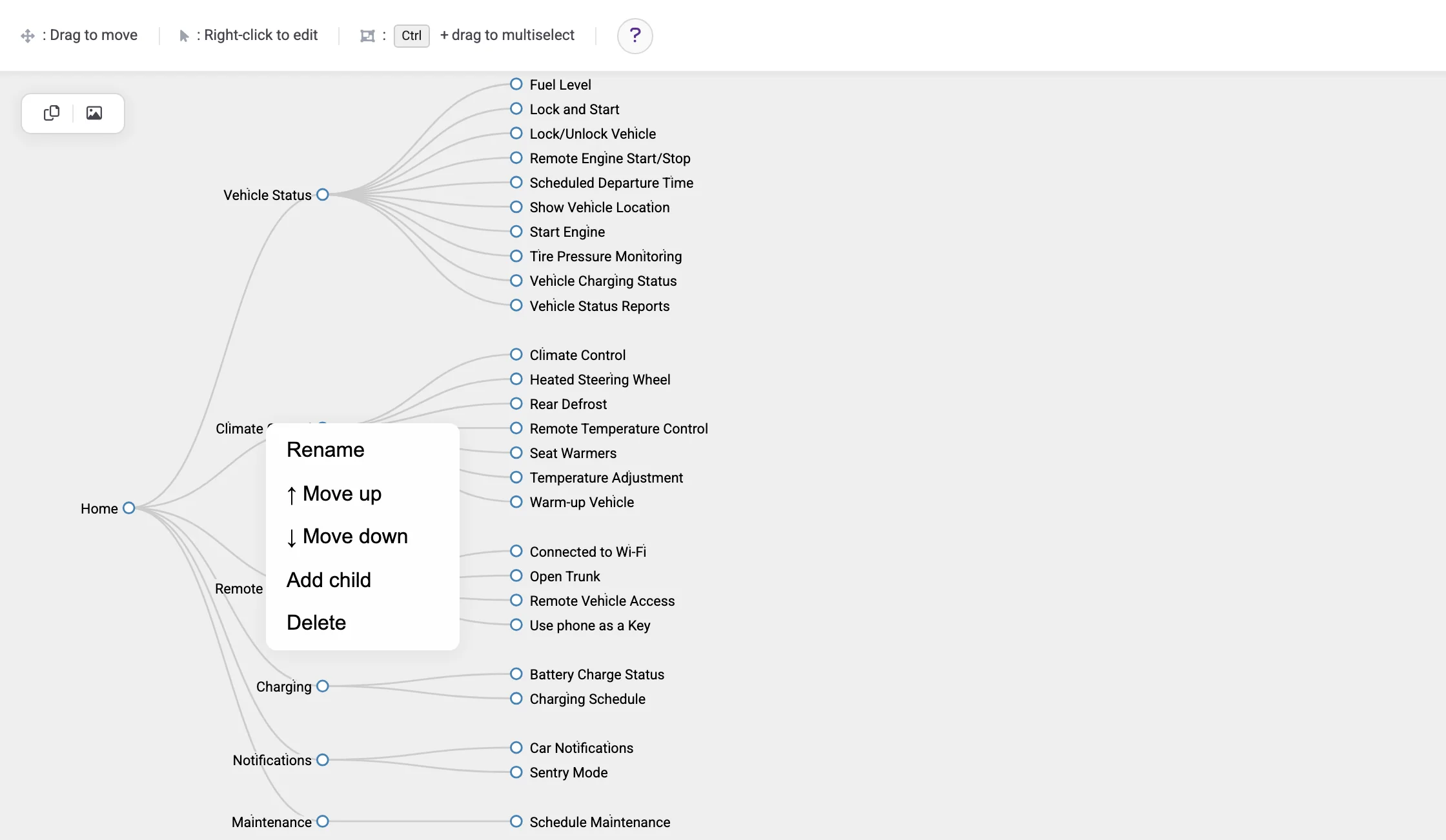
Task: Click the Fuel Level node circle
Action: 516,84
